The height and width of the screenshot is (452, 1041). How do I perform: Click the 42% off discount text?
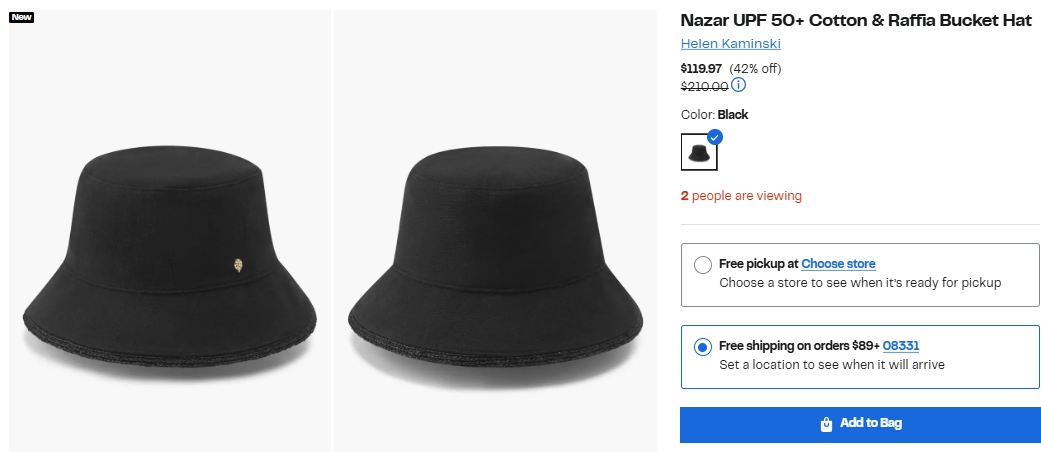coord(755,68)
